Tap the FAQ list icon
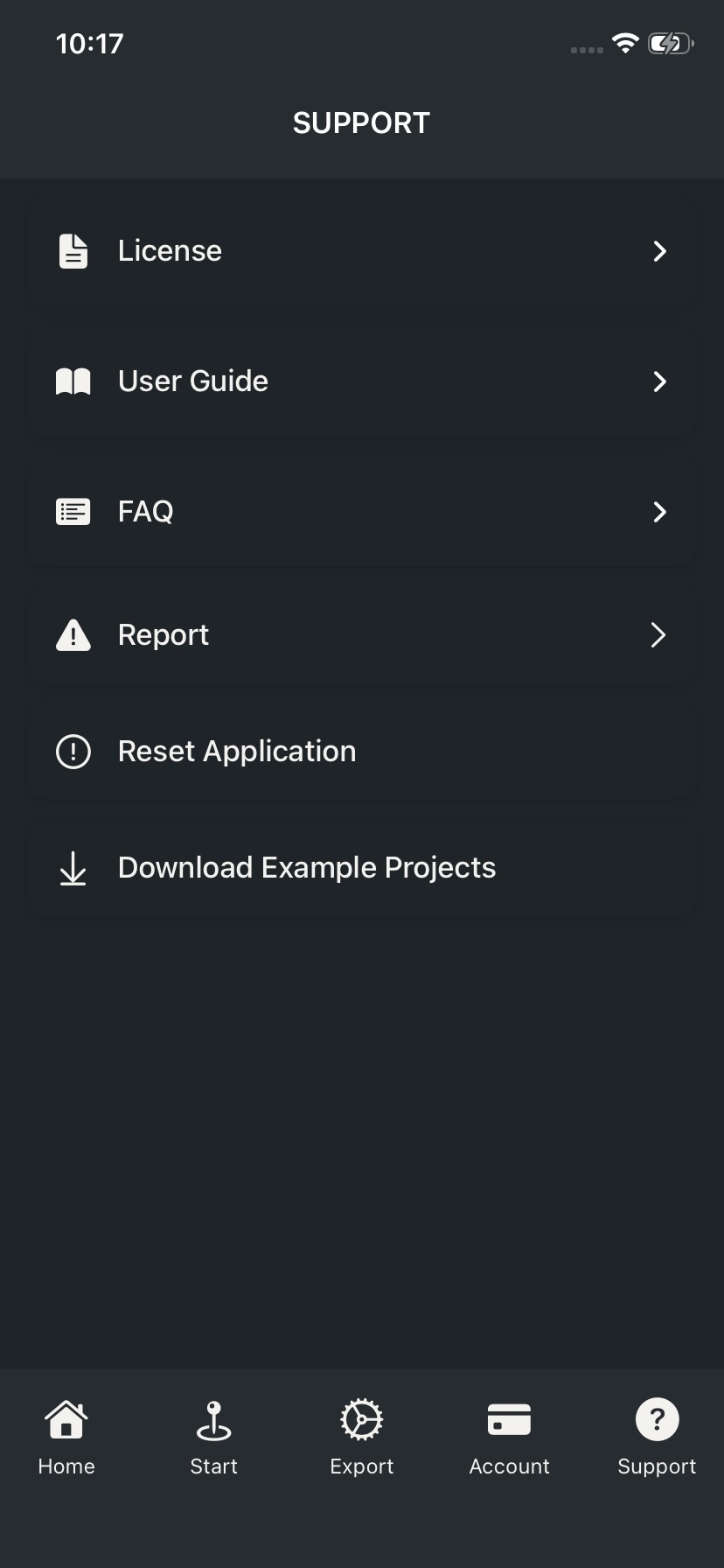 73,512
